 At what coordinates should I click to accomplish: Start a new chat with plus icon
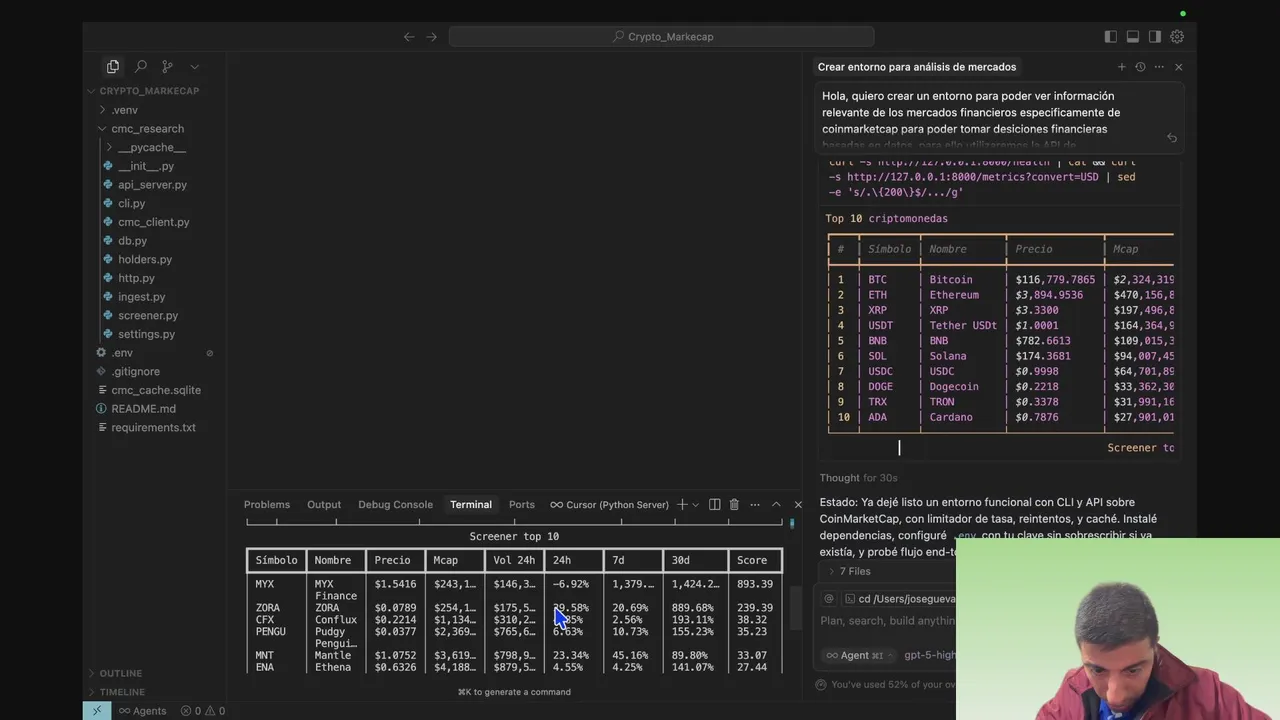tap(1122, 67)
